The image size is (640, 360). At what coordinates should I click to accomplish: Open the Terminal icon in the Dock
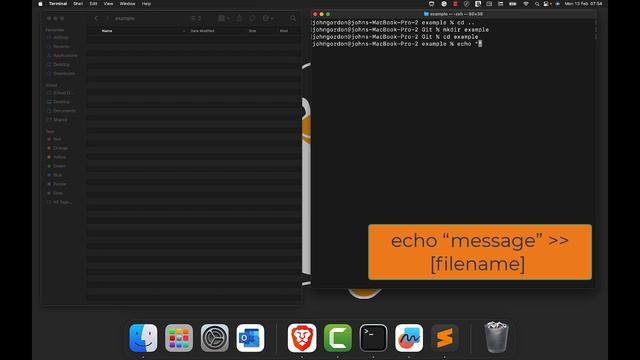[x=373, y=338]
